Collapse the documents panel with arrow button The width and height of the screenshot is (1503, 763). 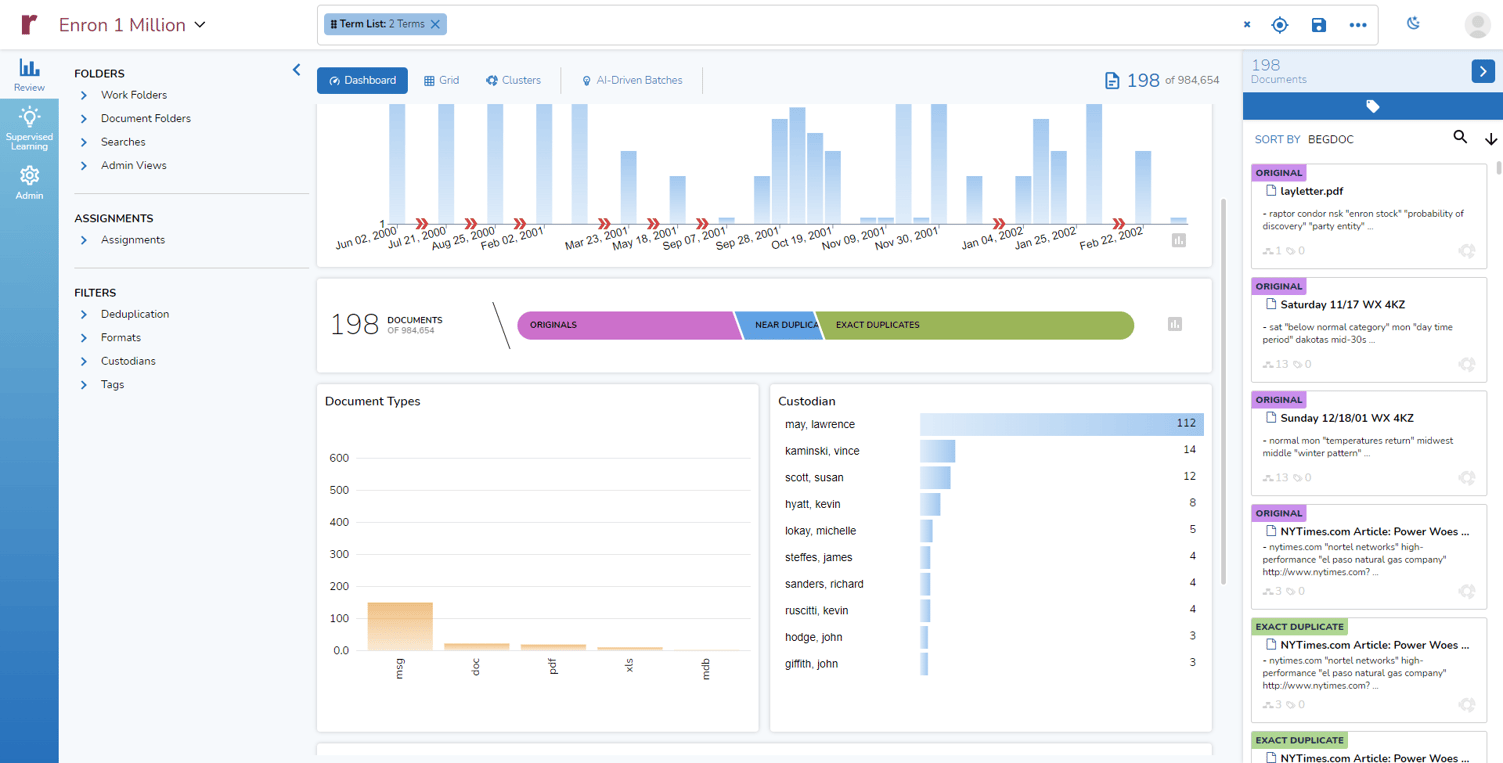(x=1483, y=71)
